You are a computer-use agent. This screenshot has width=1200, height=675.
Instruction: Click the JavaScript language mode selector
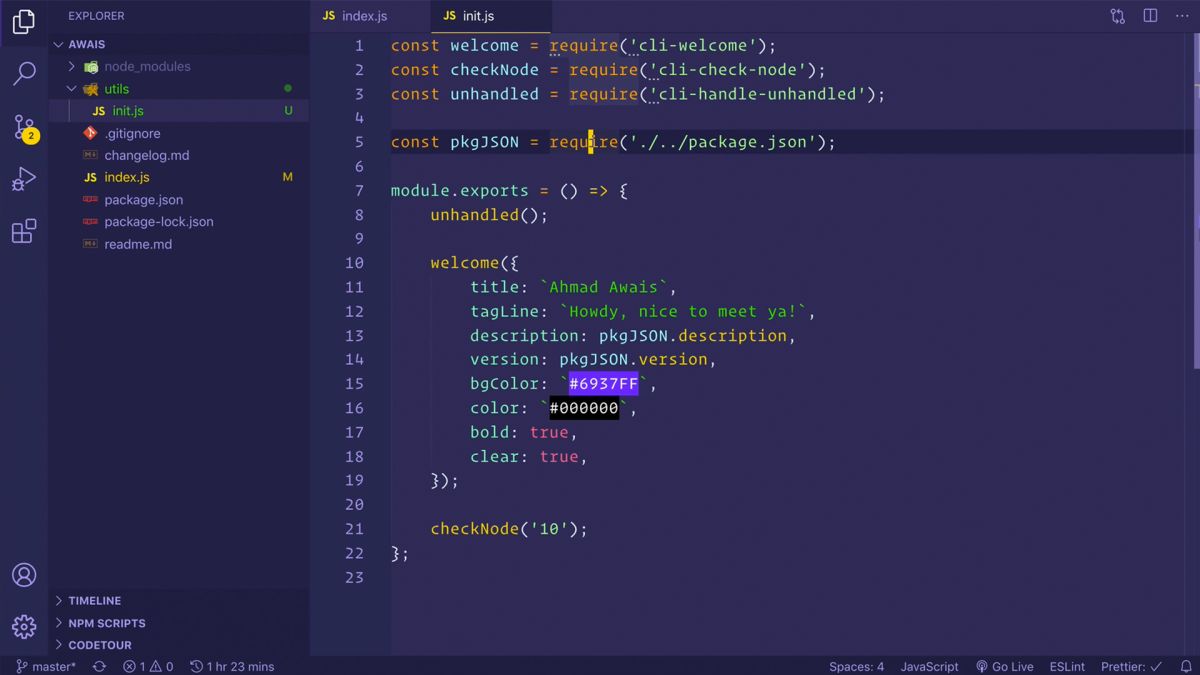coord(929,665)
